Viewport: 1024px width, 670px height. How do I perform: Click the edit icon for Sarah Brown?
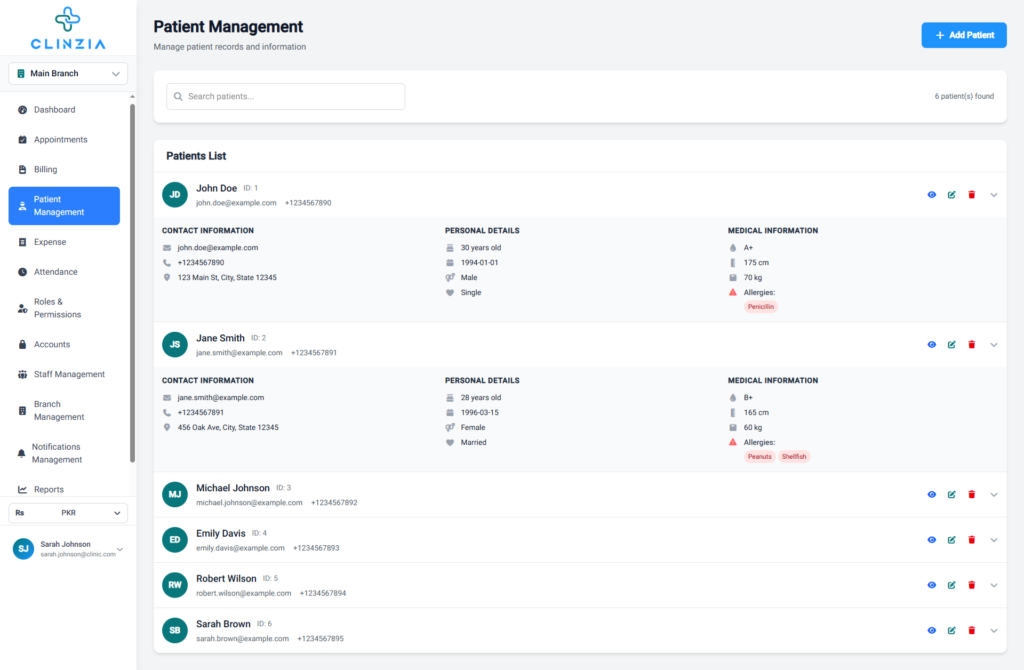951,631
